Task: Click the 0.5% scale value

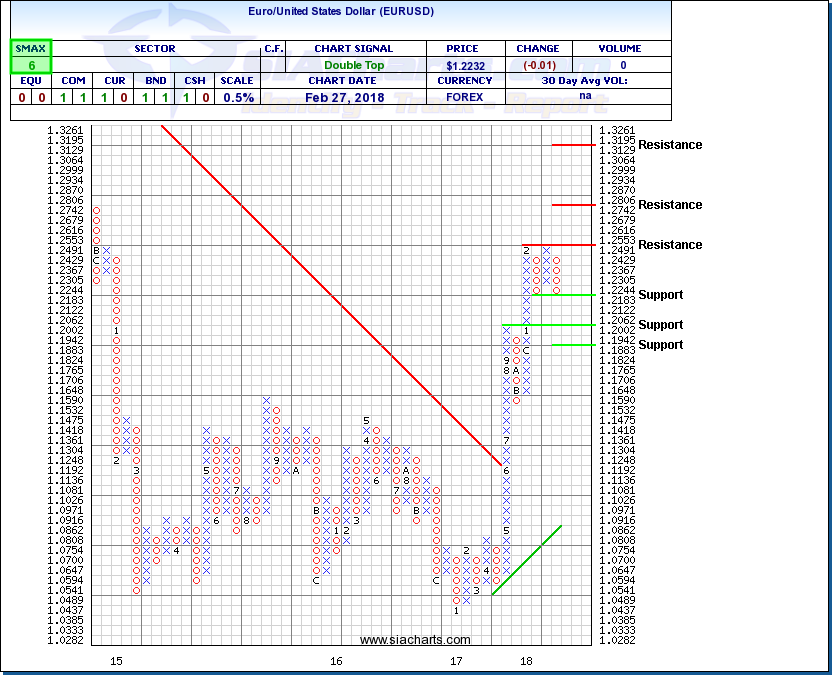Action: point(238,97)
